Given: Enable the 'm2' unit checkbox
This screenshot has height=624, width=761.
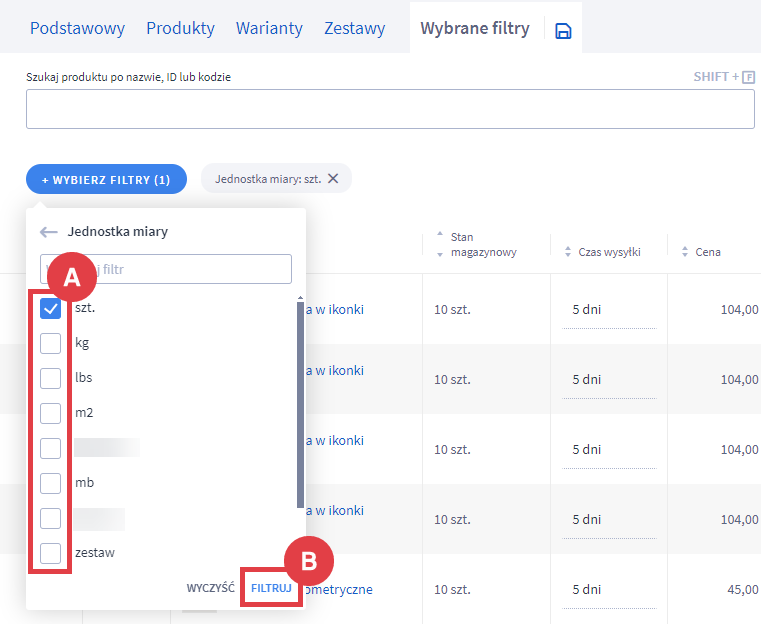Looking at the screenshot, I should (x=51, y=413).
